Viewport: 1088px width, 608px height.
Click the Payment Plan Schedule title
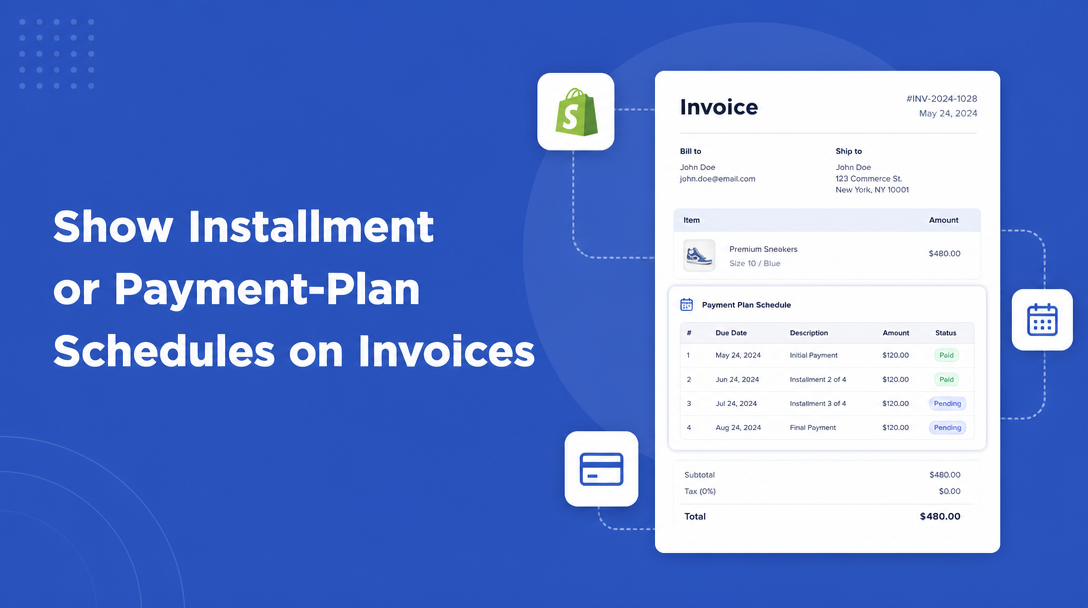tap(747, 305)
